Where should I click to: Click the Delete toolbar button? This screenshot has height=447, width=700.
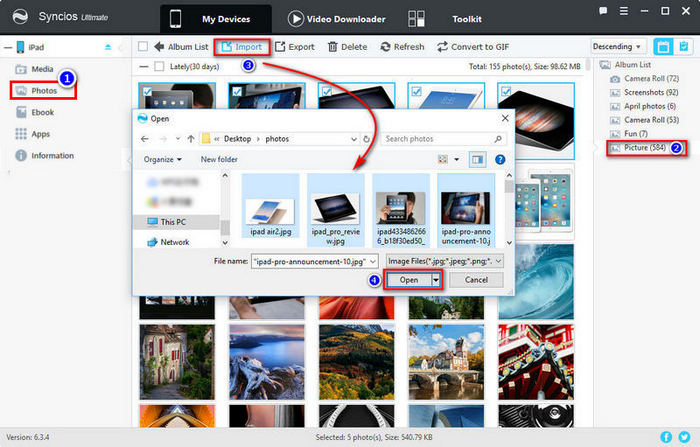tap(347, 47)
